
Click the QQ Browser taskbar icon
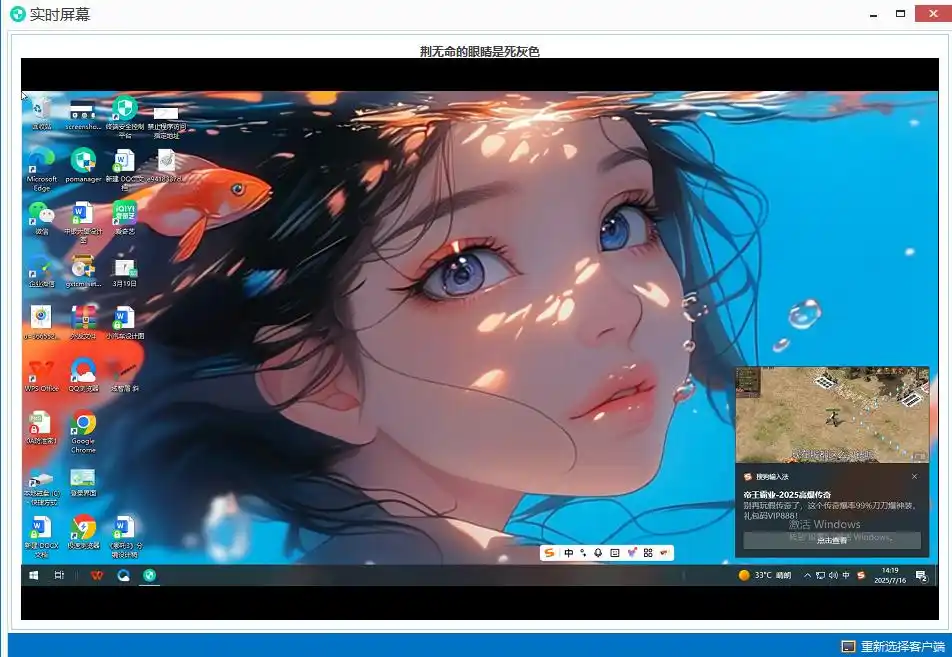[x=123, y=575]
